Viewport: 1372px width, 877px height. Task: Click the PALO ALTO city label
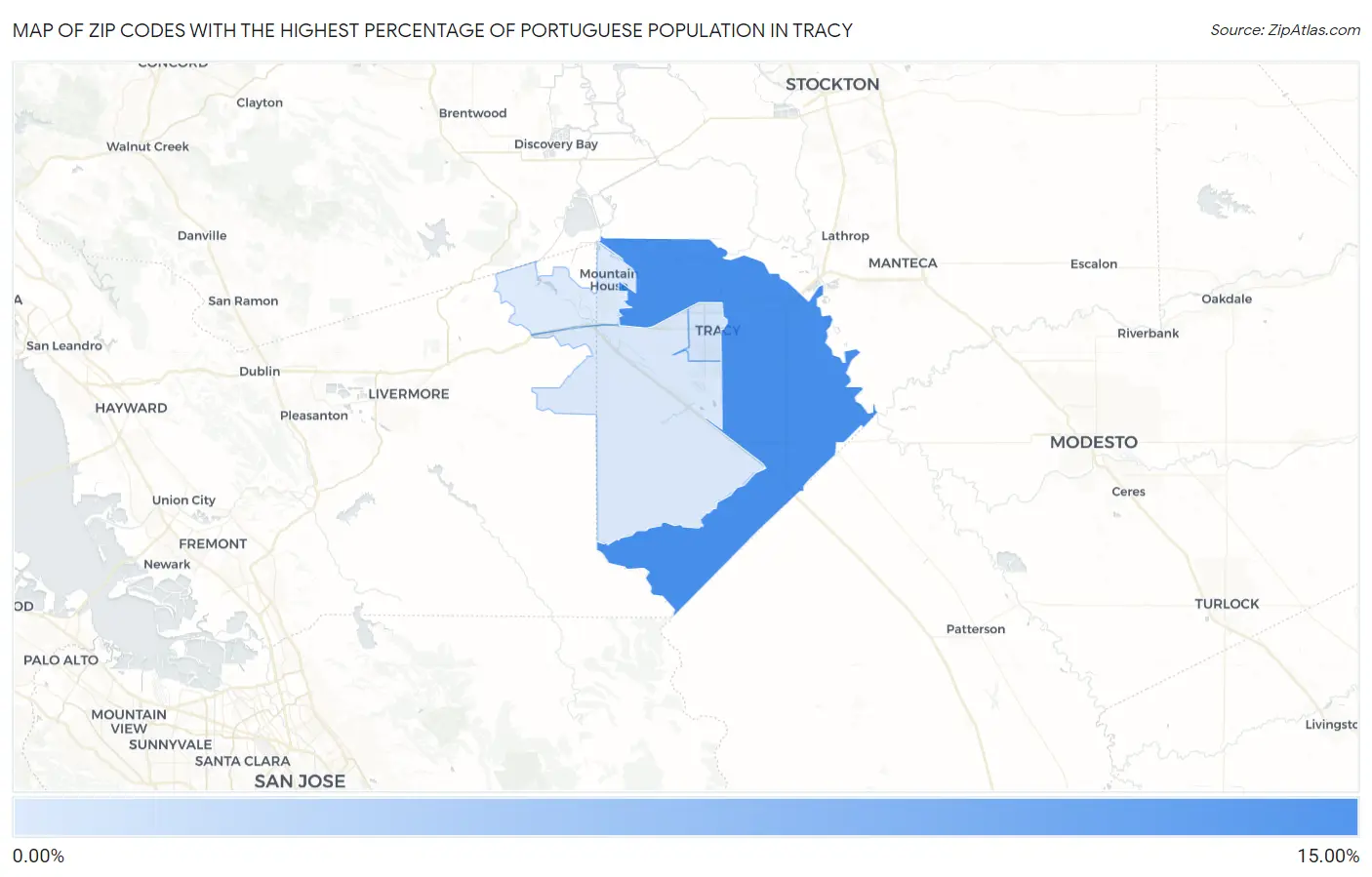coord(61,660)
